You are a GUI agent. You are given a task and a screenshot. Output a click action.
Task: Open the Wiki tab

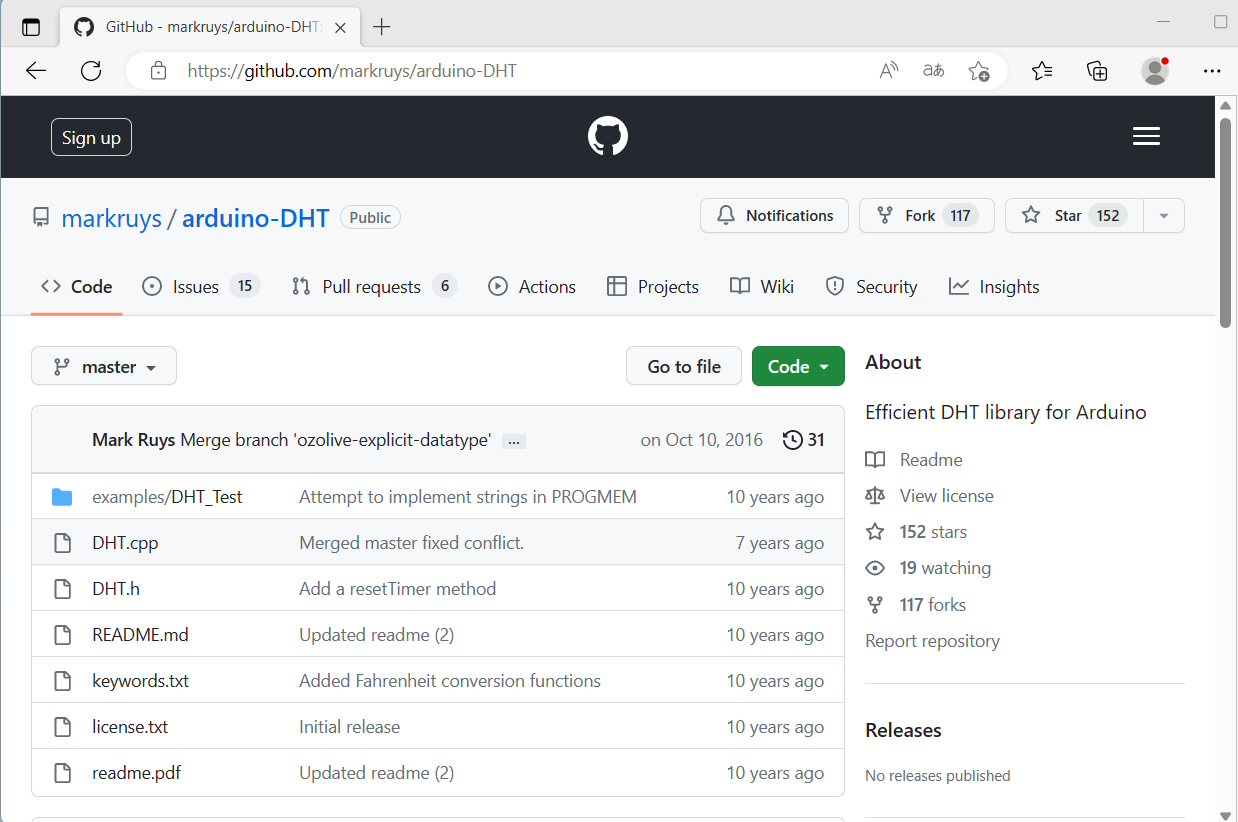tap(762, 287)
